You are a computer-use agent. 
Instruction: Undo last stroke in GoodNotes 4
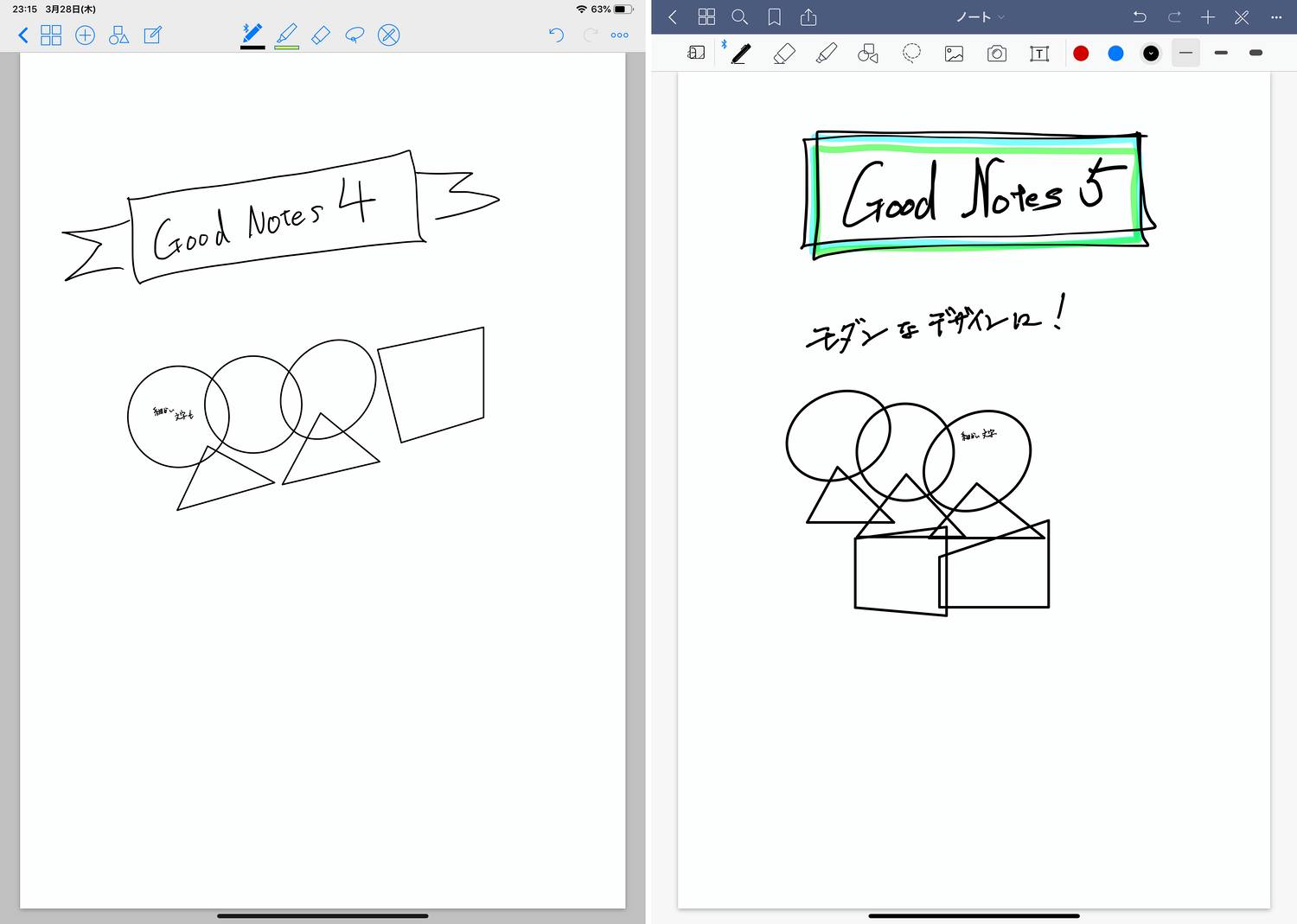tap(556, 35)
